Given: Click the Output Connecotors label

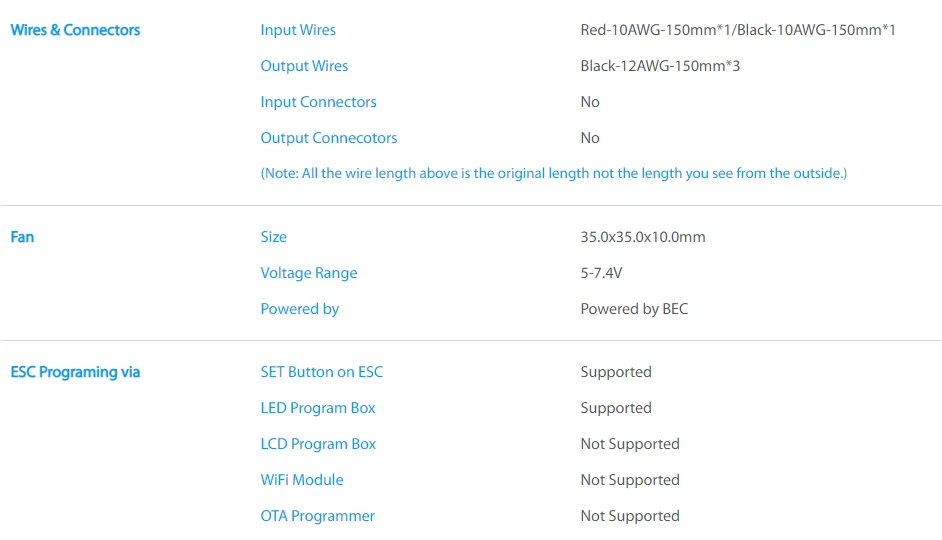Looking at the screenshot, I should click(329, 138).
